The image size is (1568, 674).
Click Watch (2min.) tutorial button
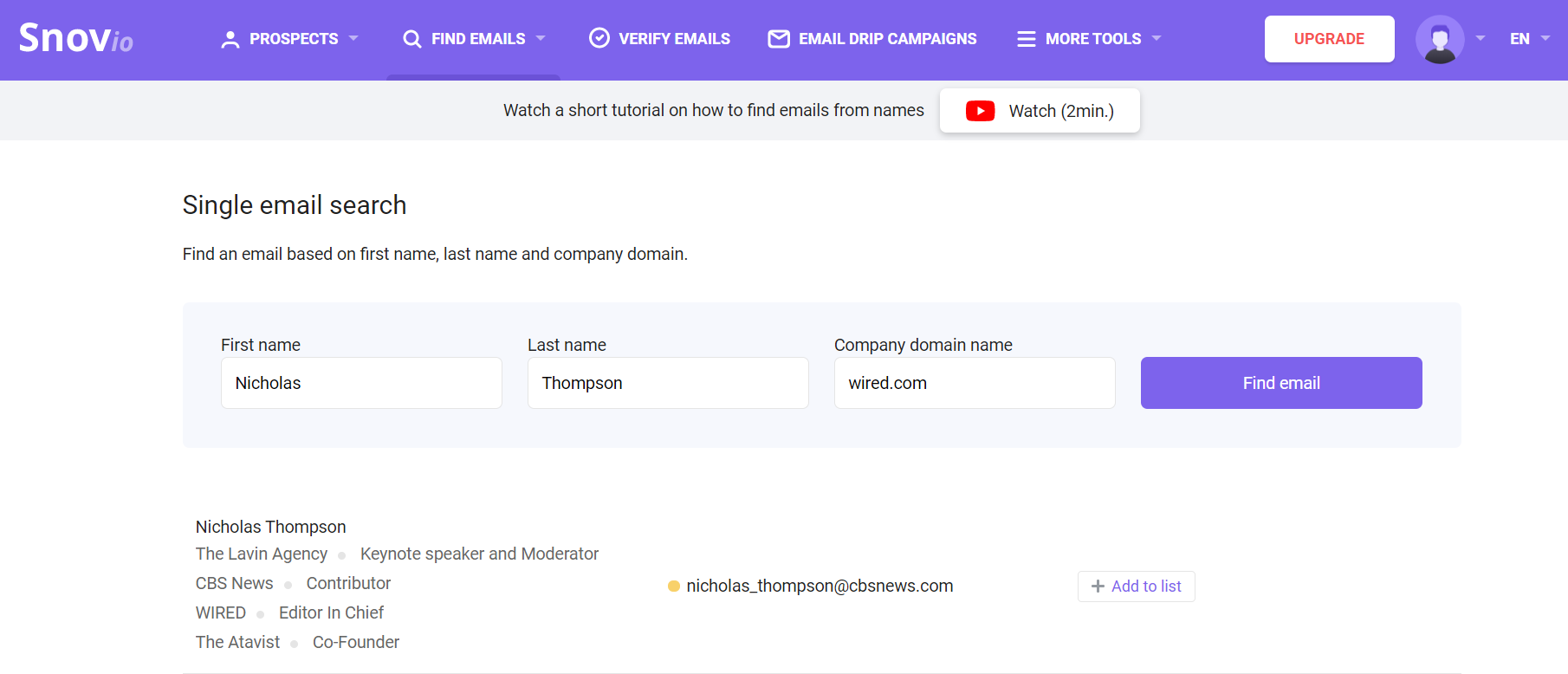coord(1040,111)
